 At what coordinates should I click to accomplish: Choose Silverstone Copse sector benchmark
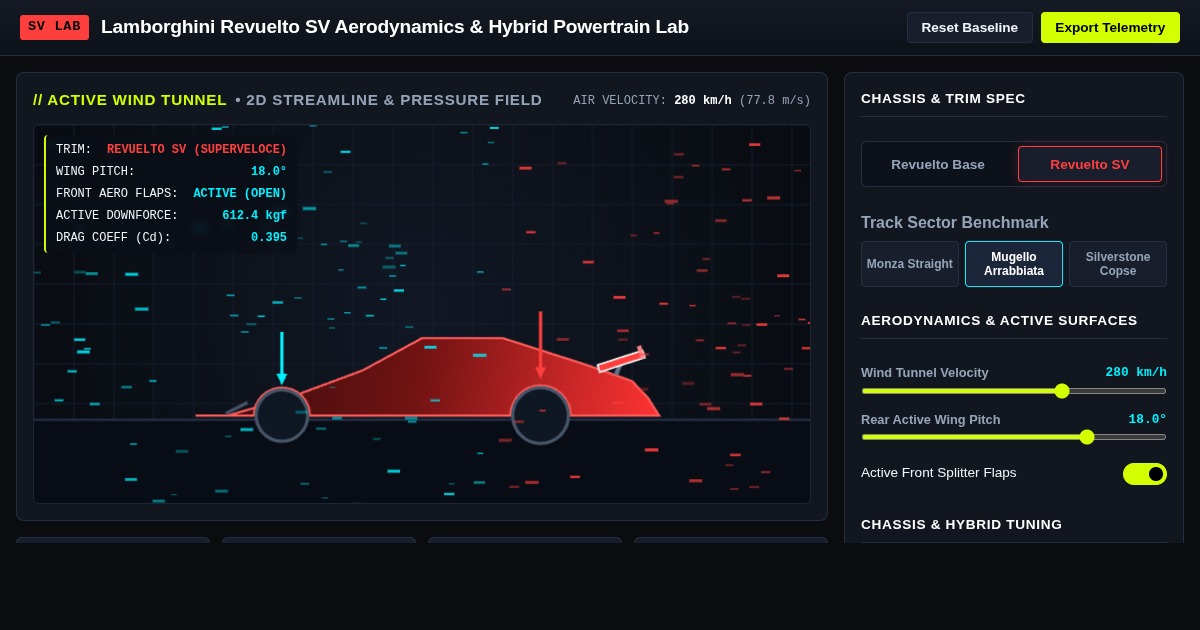pos(1118,264)
